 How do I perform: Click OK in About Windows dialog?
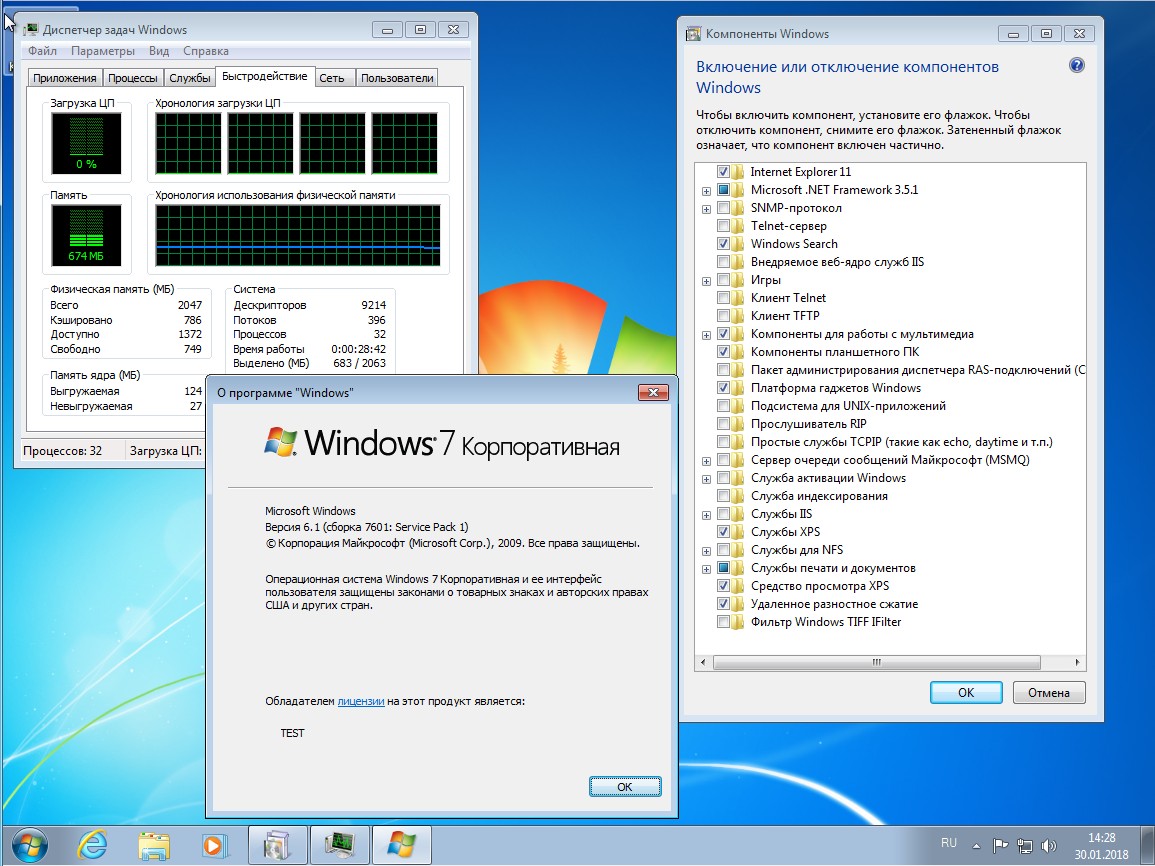pyautogui.click(x=625, y=786)
